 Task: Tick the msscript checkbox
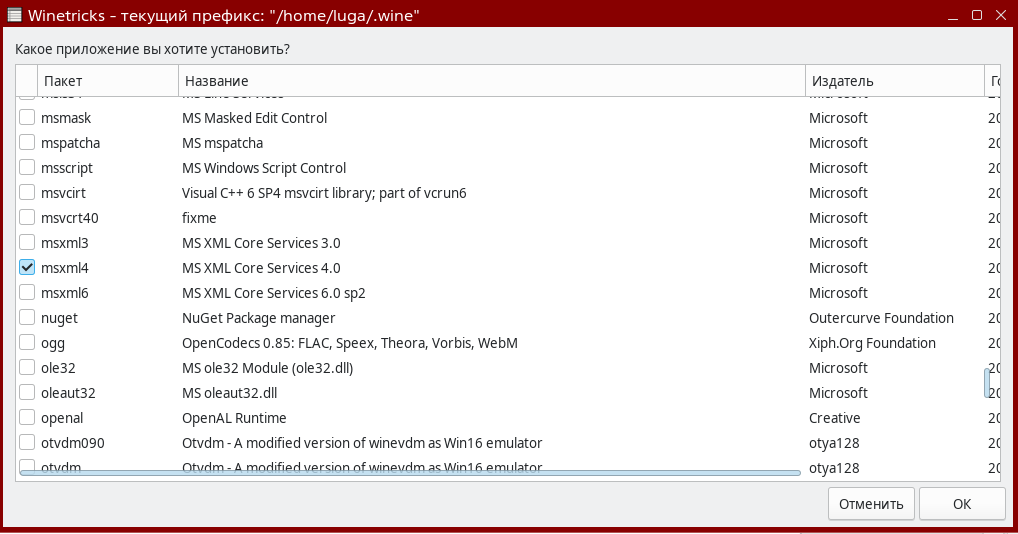click(27, 167)
